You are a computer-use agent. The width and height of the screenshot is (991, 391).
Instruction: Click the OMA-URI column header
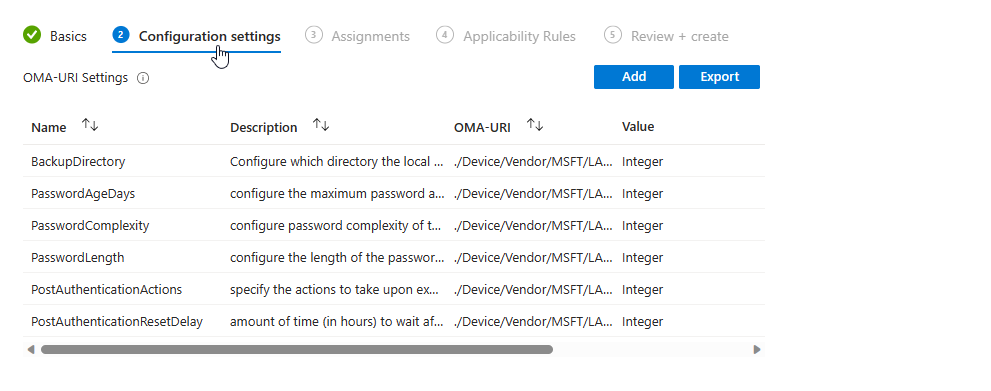point(482,127)
